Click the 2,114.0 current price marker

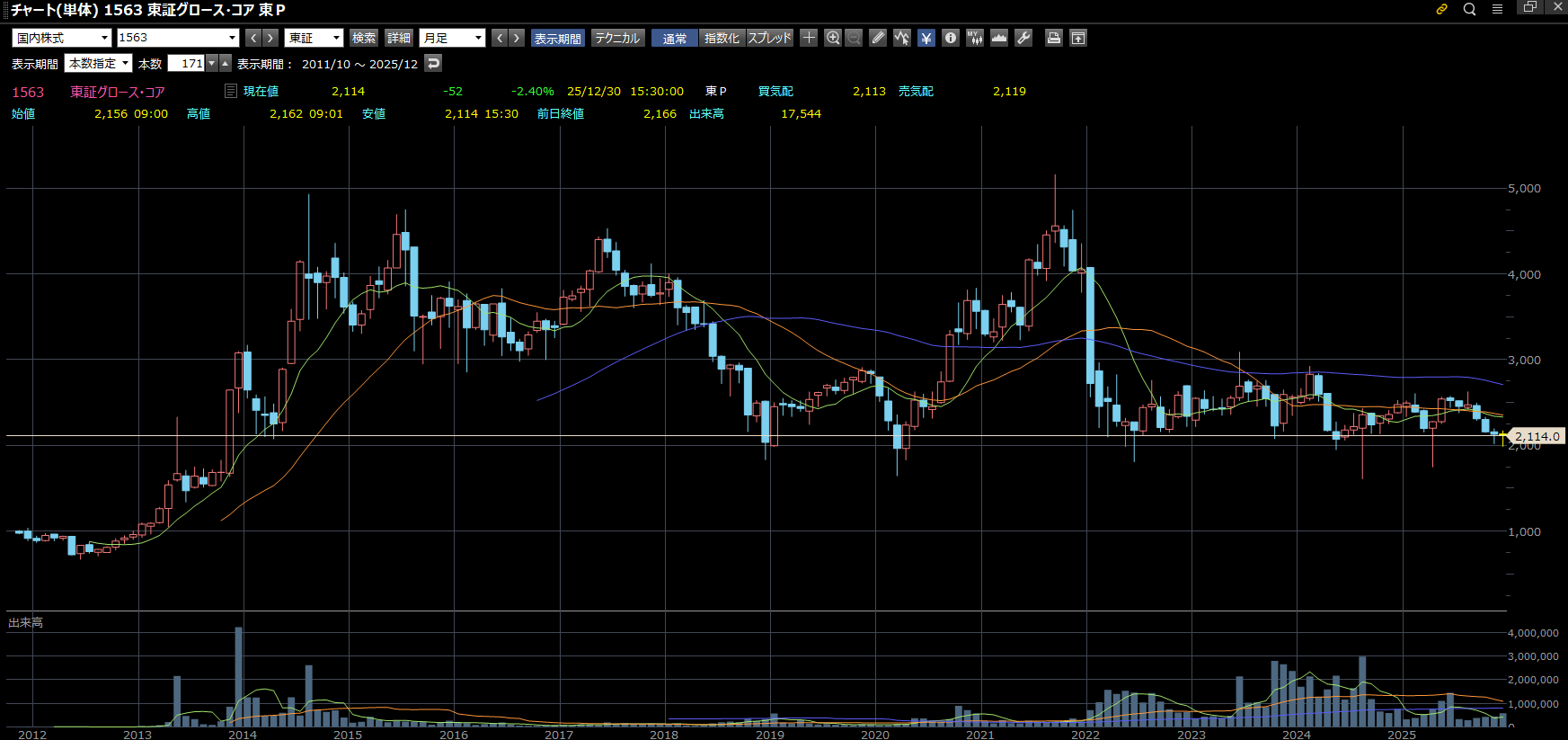pyautogui.click(x=1537, y=436)
